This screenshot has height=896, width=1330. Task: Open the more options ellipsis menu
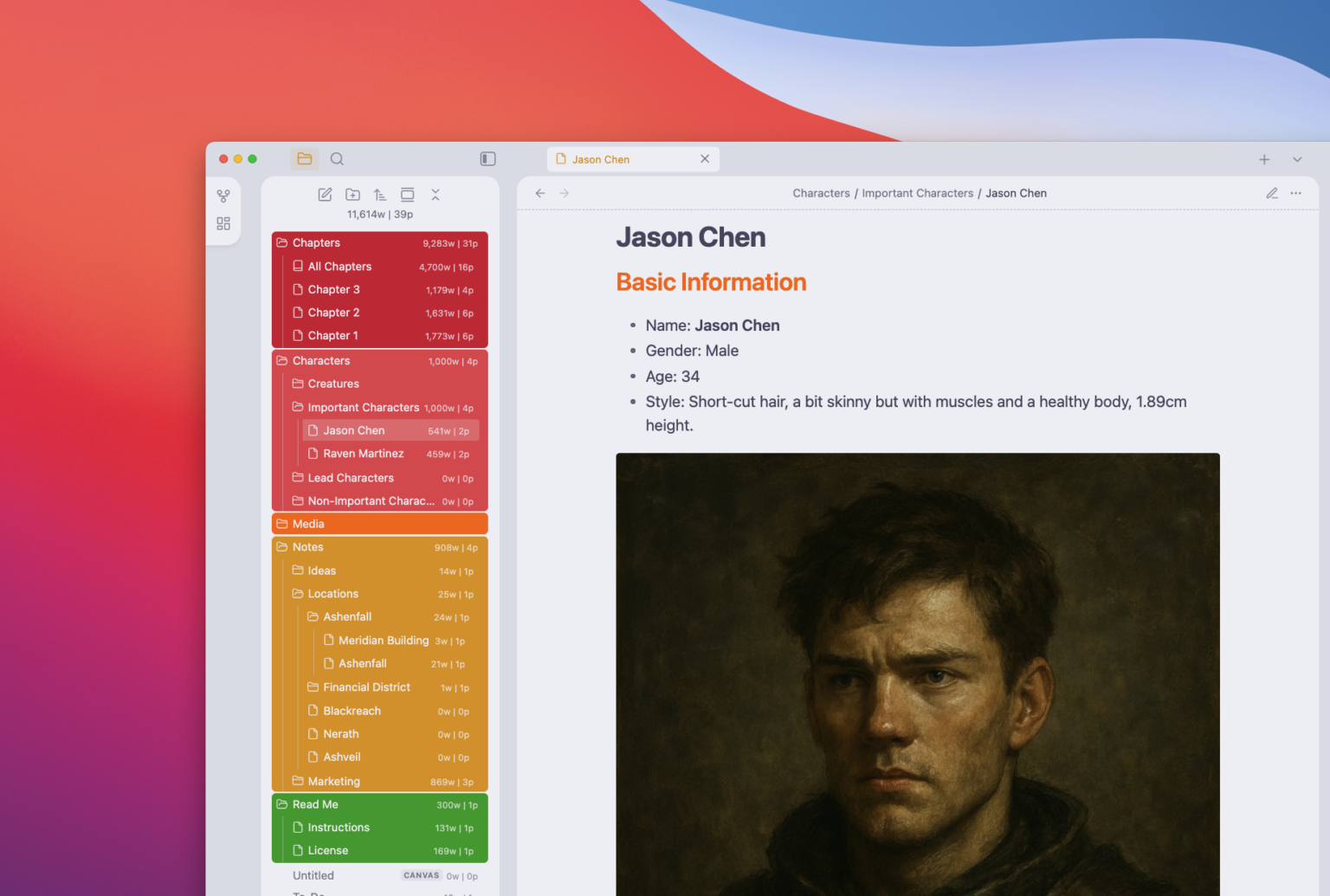coord(1295,193)
